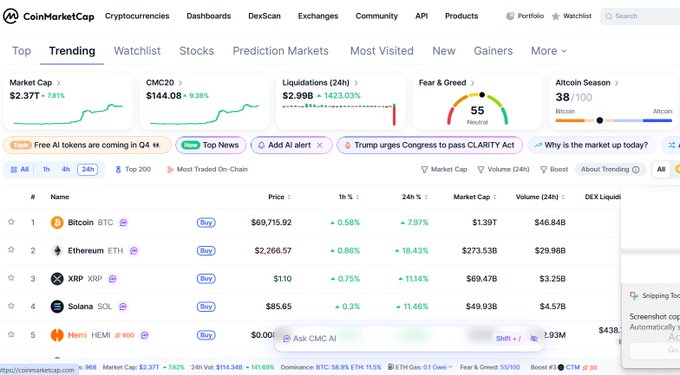Click the Bitcoin coin logo
680x375 pixels.
click(x=57, y=222)
